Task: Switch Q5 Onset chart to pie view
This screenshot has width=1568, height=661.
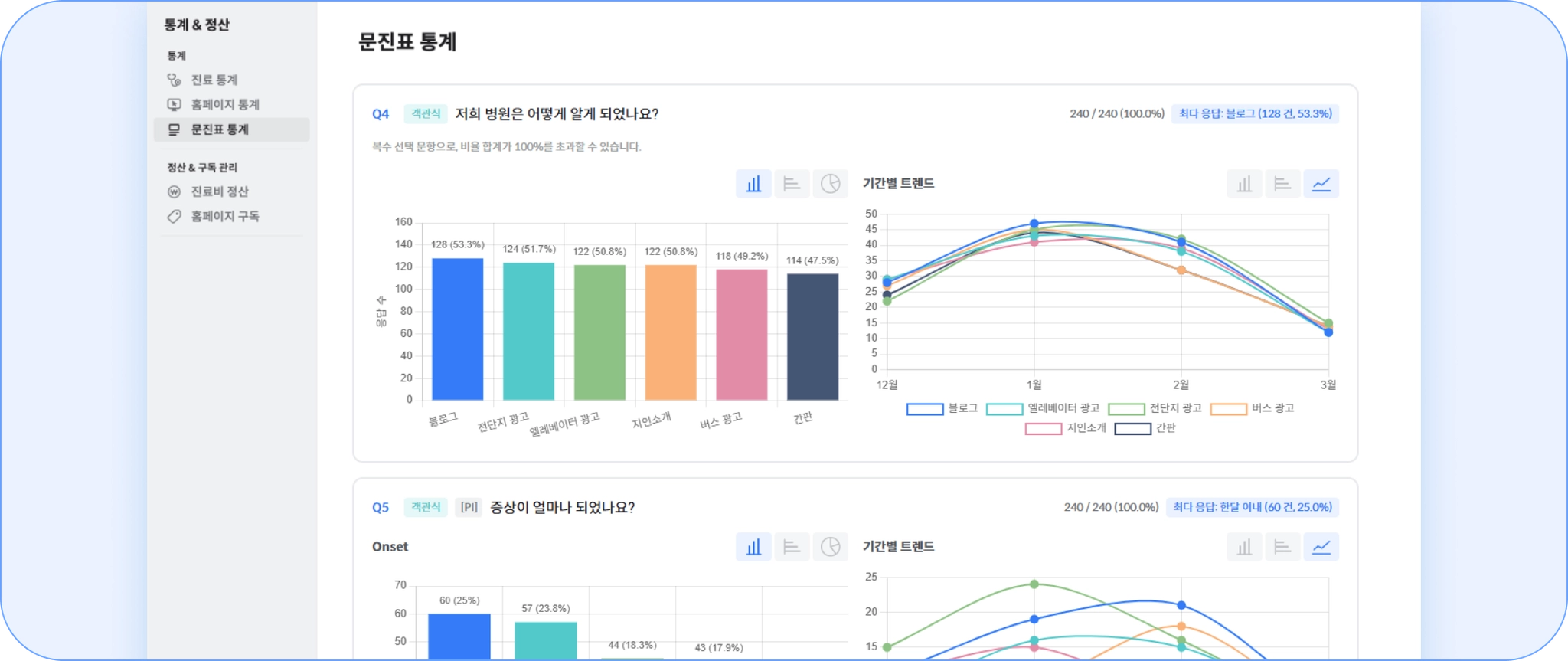Action: 830,547
